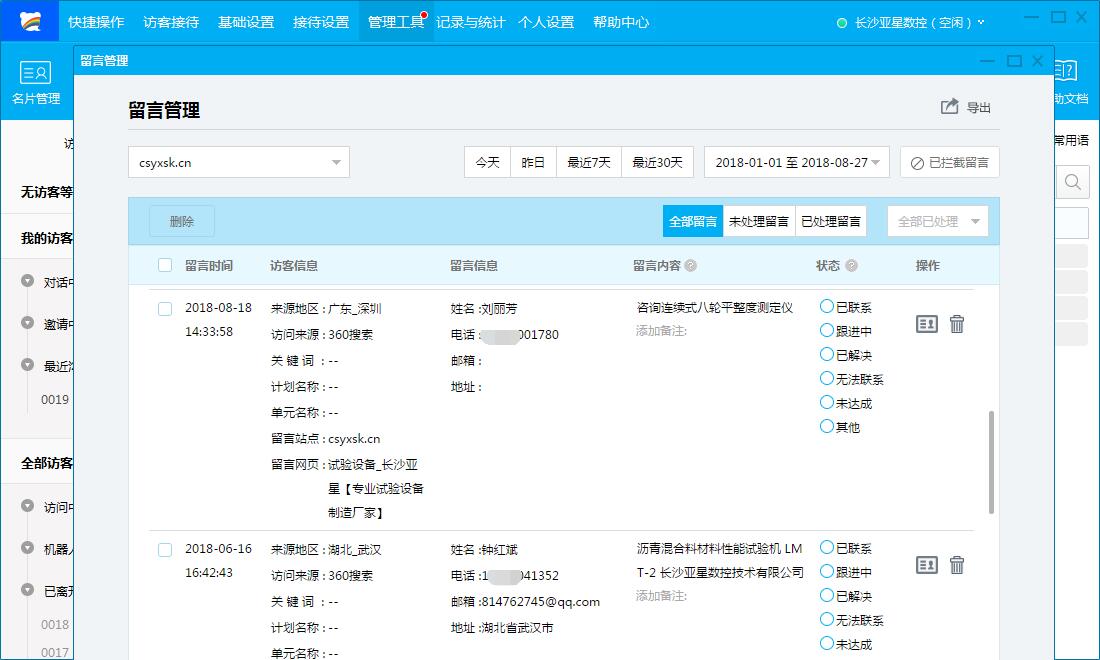Mark 刘丽芳 message as 未达成
1100x660 pixels.
click(x=826, y=403)
